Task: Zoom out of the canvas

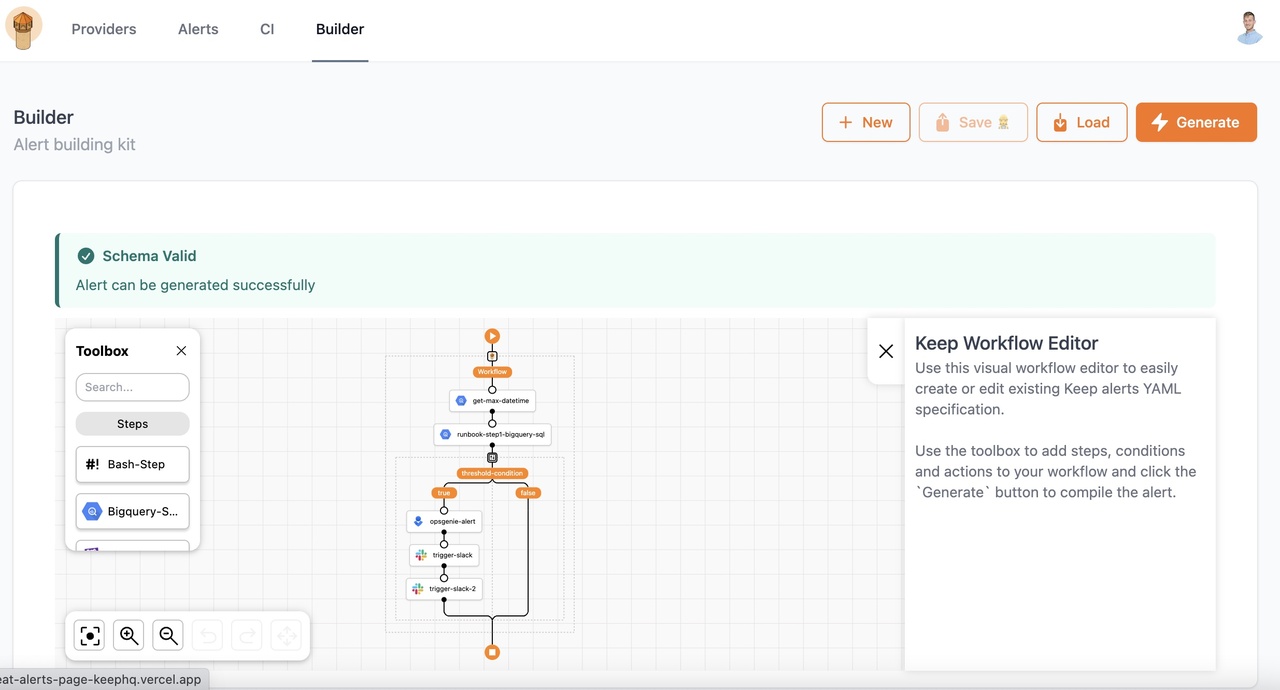Action: [x=169, y=635]
